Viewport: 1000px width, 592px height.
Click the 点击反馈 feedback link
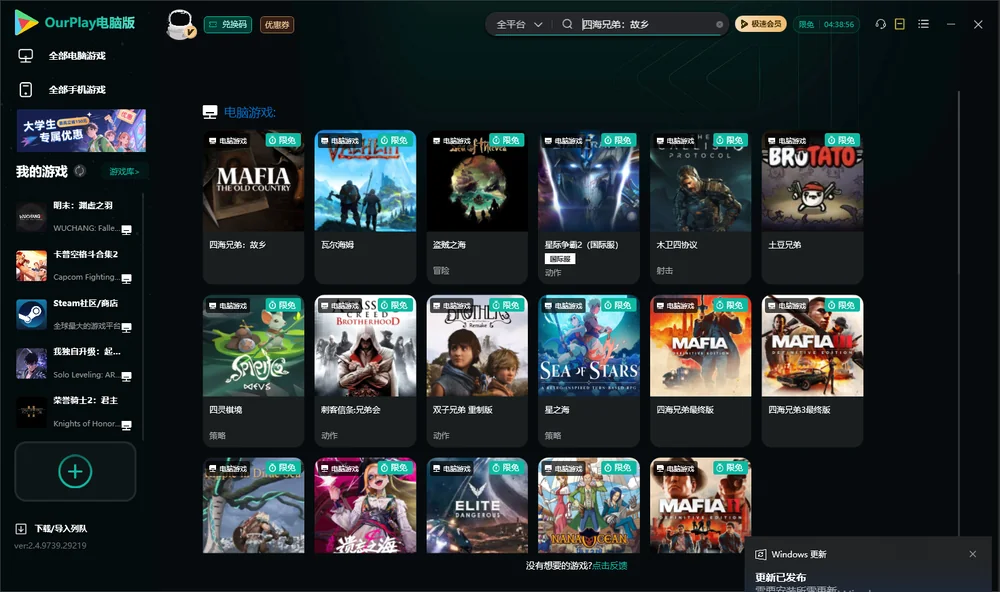[610, 565]
